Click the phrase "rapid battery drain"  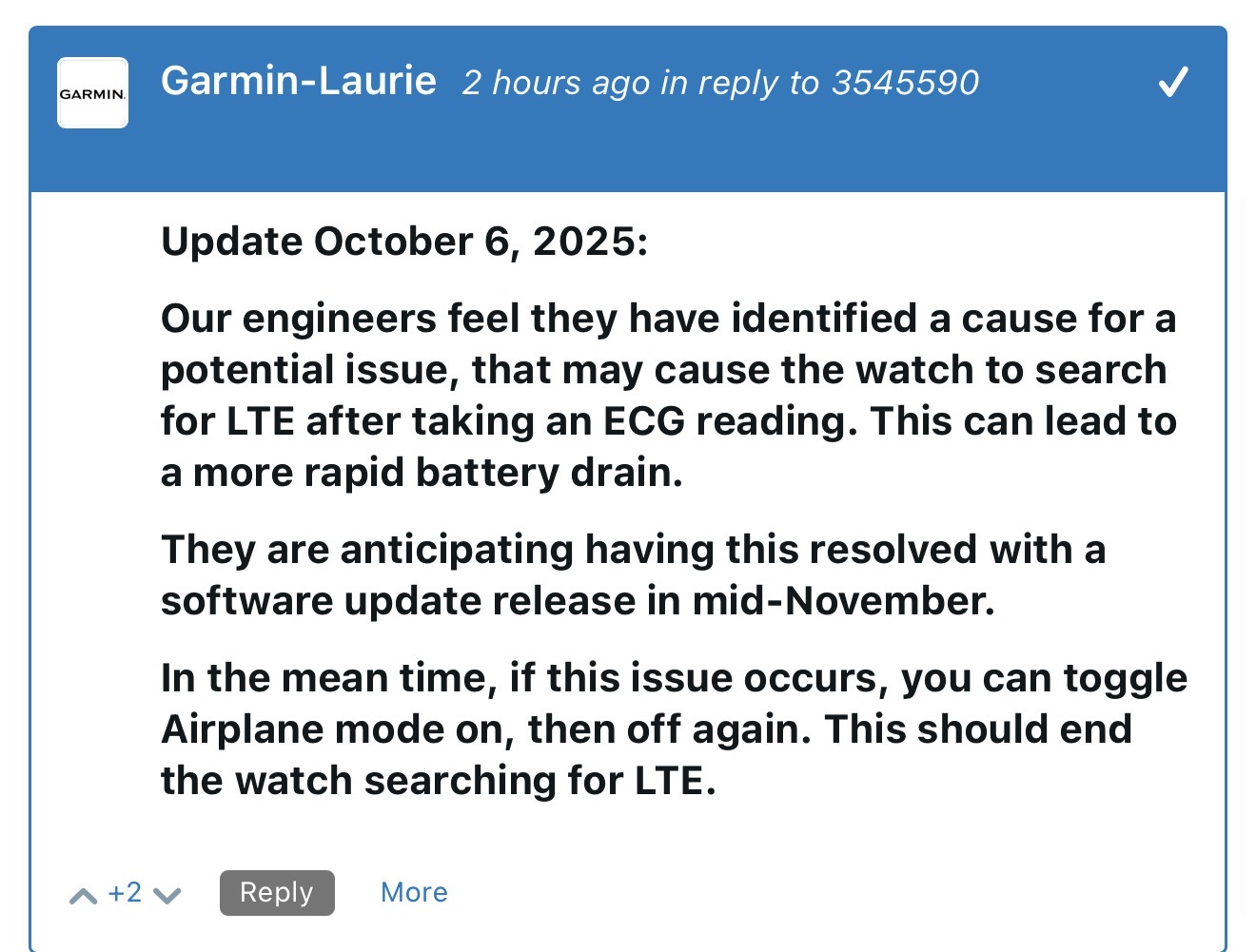[491, 473]
